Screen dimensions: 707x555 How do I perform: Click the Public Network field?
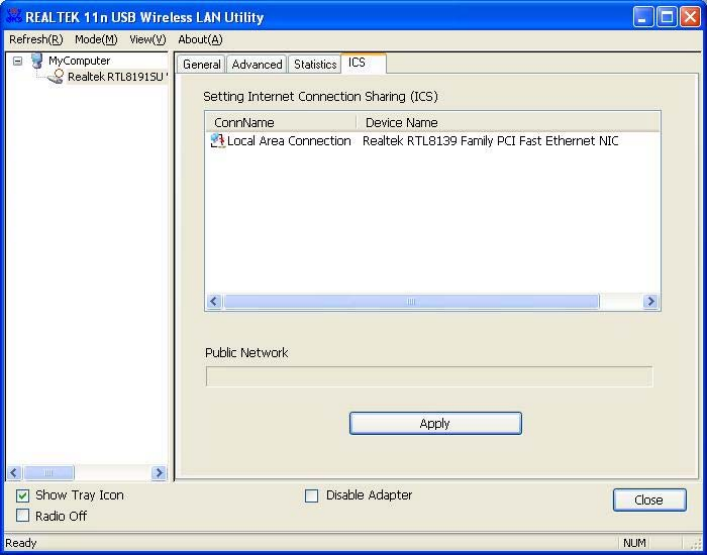coord(429,376)
